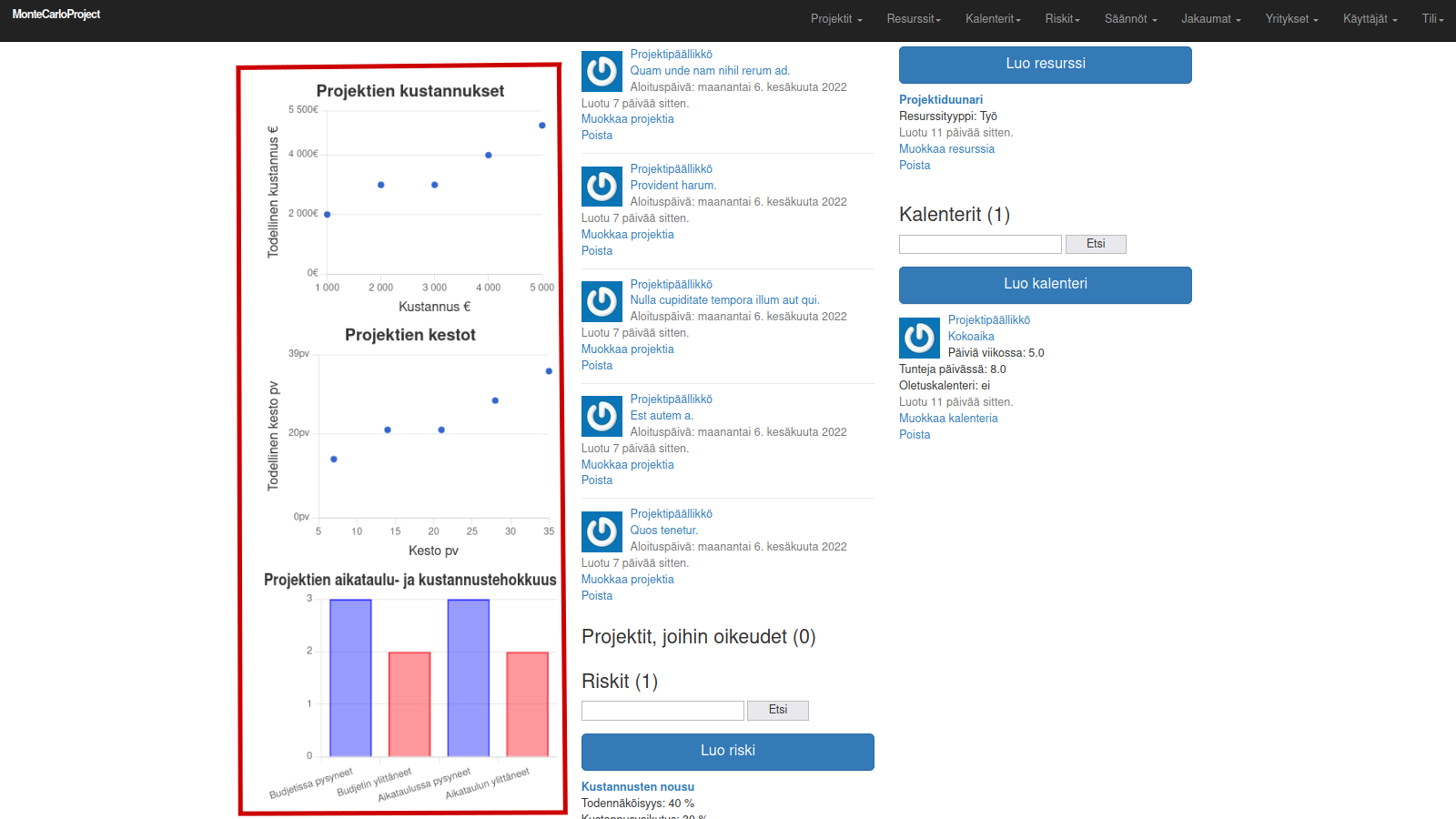Click avatar icon beside Nulla cupiditate project
Viewport: 1456px width, 819px height.
click(602, 301)
